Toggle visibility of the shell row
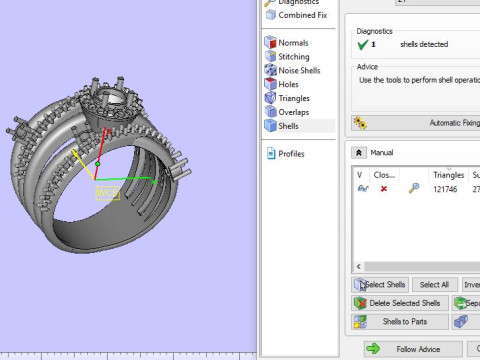Screen dimensions: 480x360 363,189
